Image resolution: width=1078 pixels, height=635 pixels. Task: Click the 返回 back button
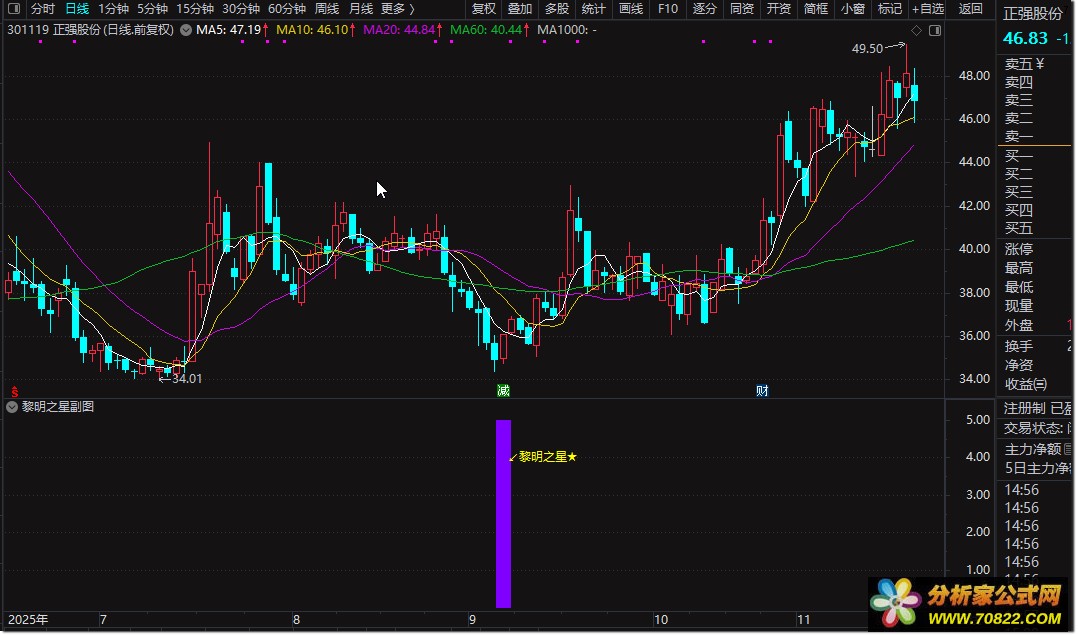click(970, 9)
